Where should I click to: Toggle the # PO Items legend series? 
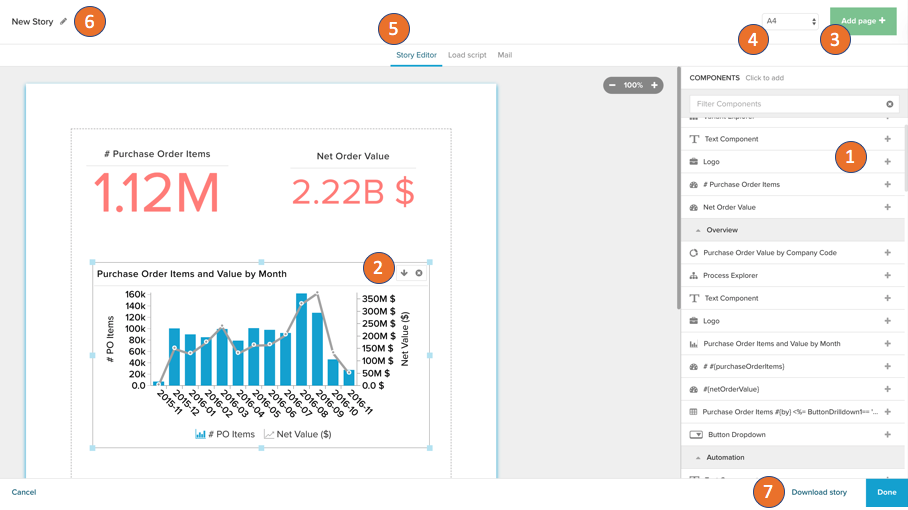(x=225, y=434)
